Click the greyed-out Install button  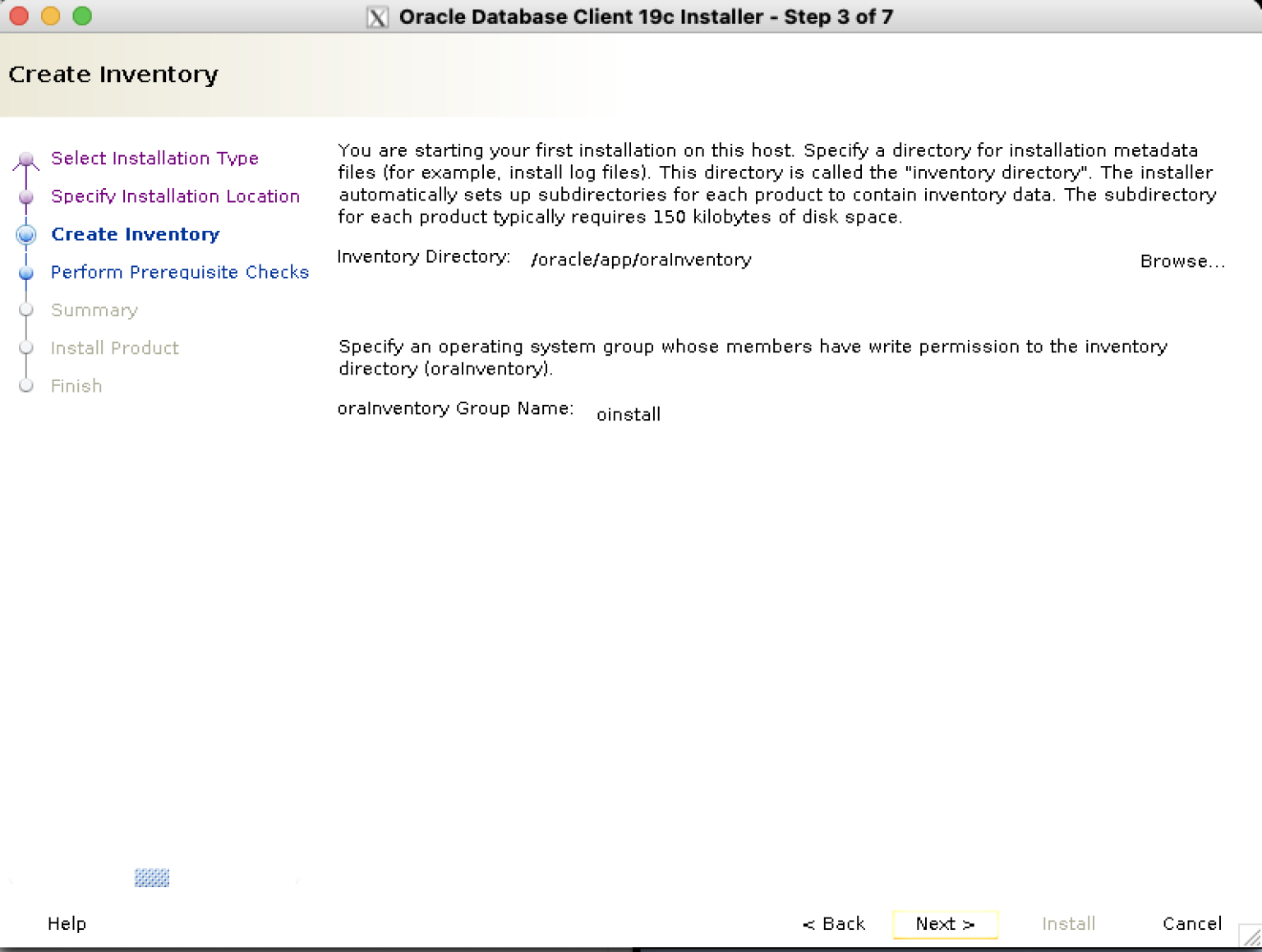(1068, 924)
